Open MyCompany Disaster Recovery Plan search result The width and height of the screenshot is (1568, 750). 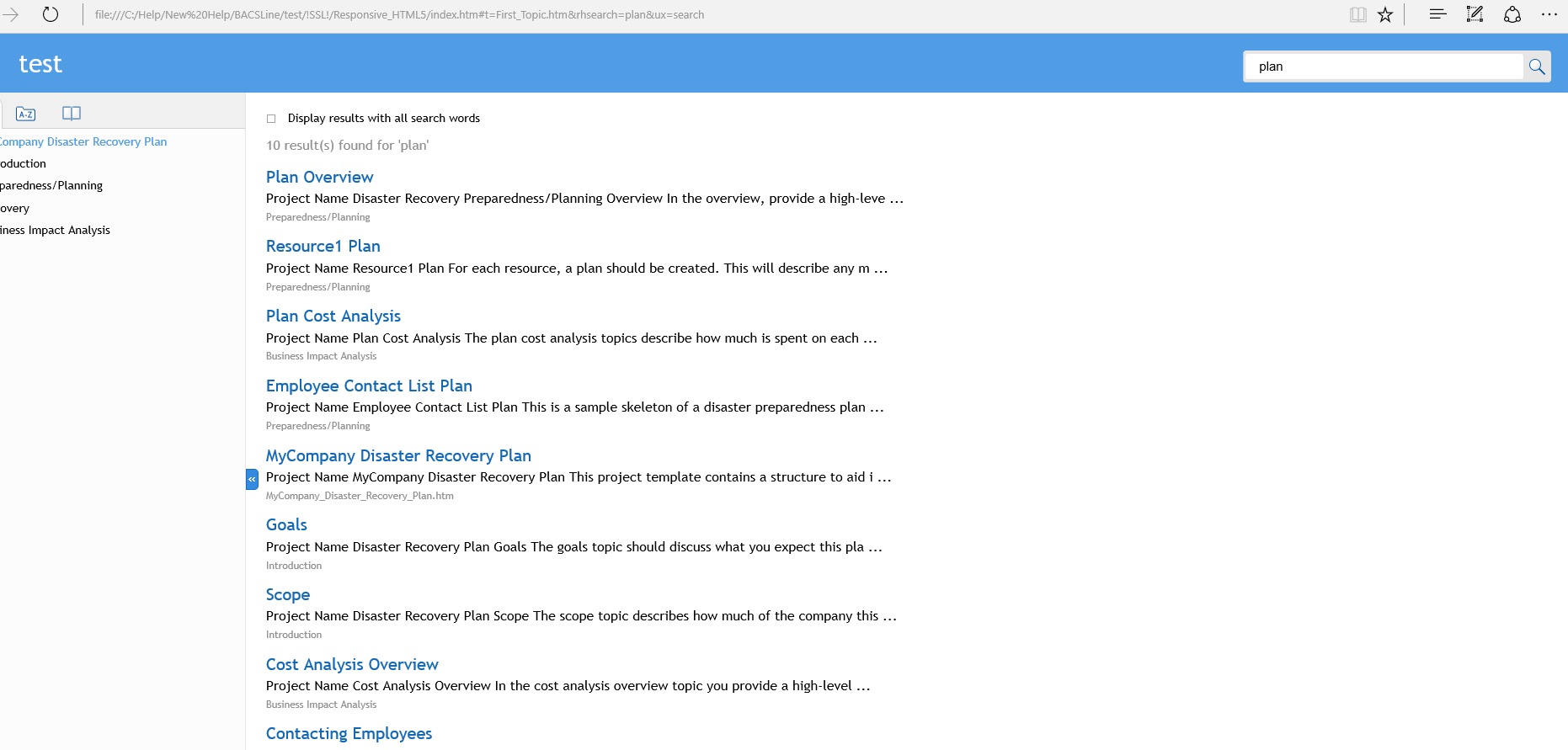[398, 455]
